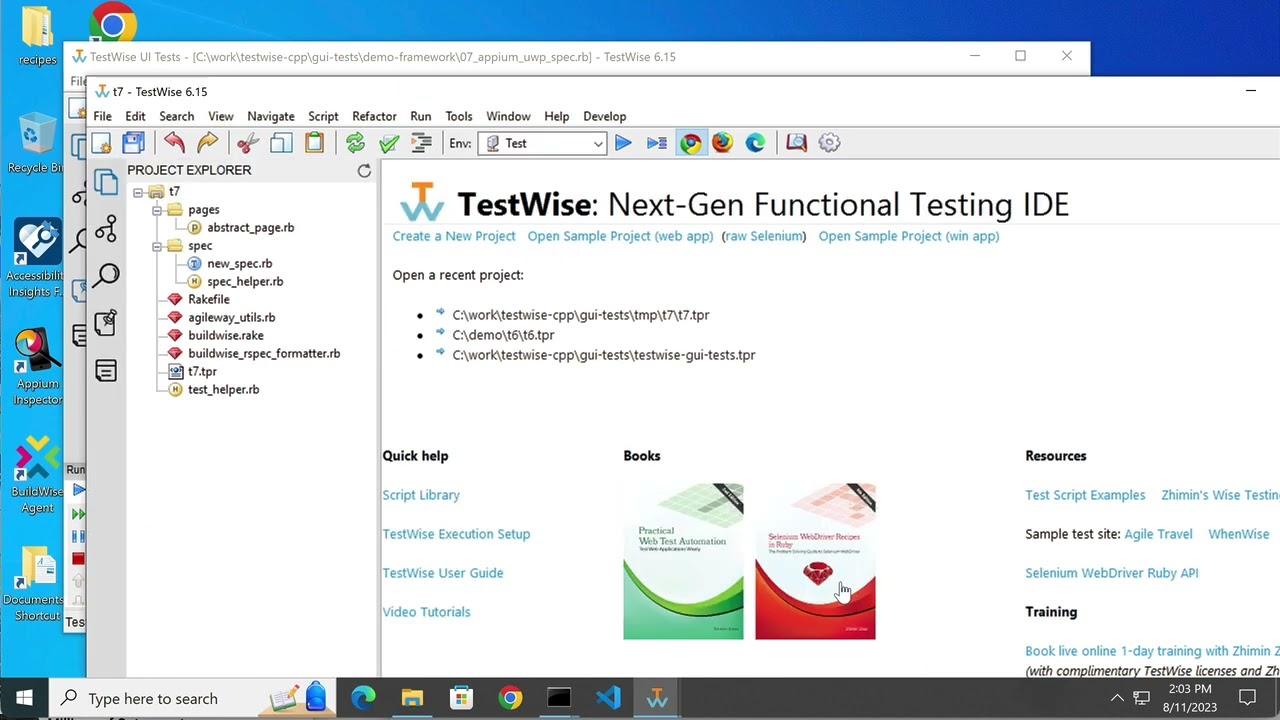Open the Tools menu
The width and height of the screenshot is (1280, 720).
click(459, 117)
